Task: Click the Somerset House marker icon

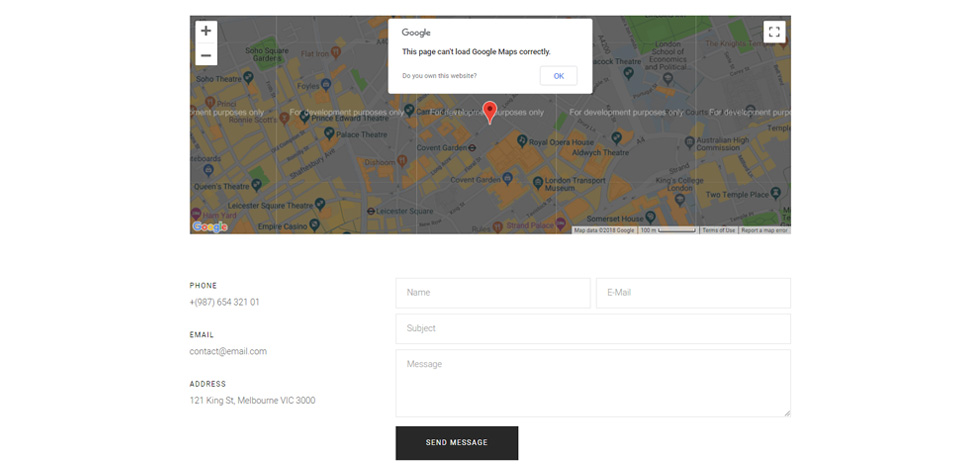Action: [x=650, y=217]
